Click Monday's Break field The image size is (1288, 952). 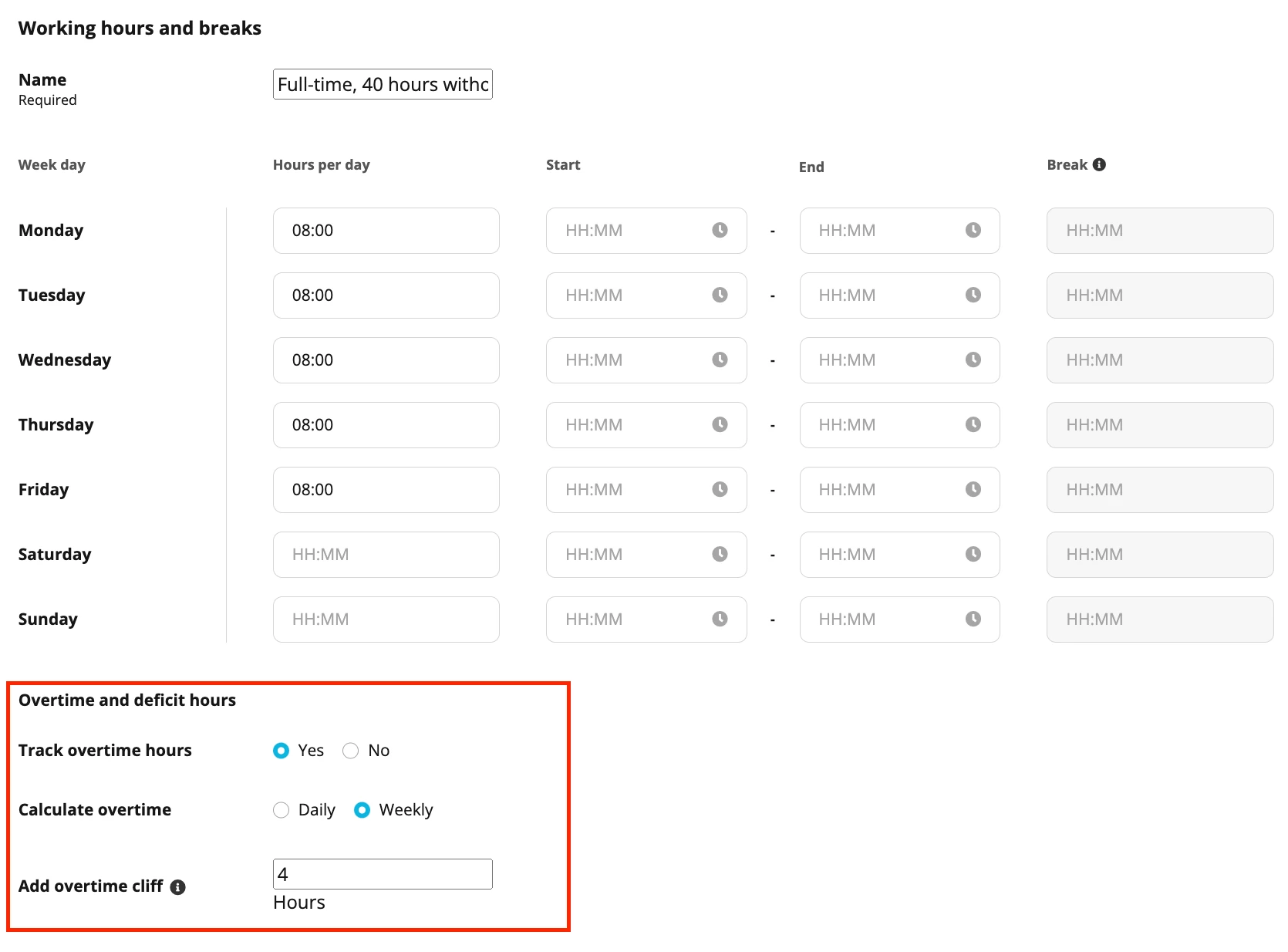[1160, 231]
